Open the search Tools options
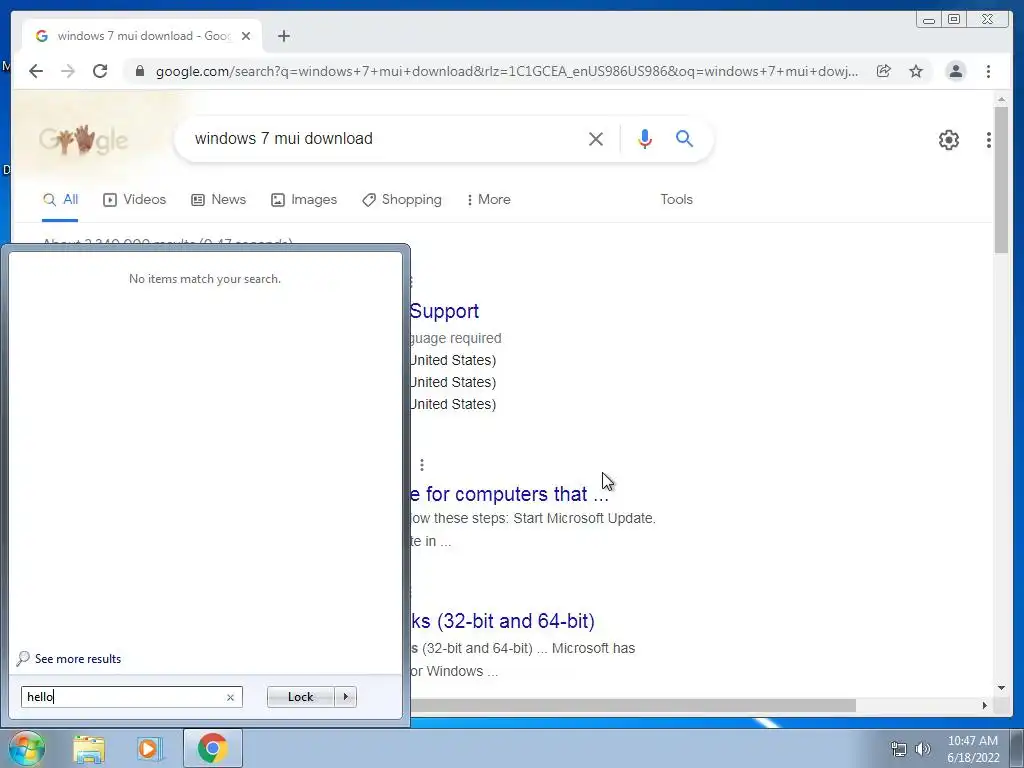1024x768 pixels. tap(677, 199)
